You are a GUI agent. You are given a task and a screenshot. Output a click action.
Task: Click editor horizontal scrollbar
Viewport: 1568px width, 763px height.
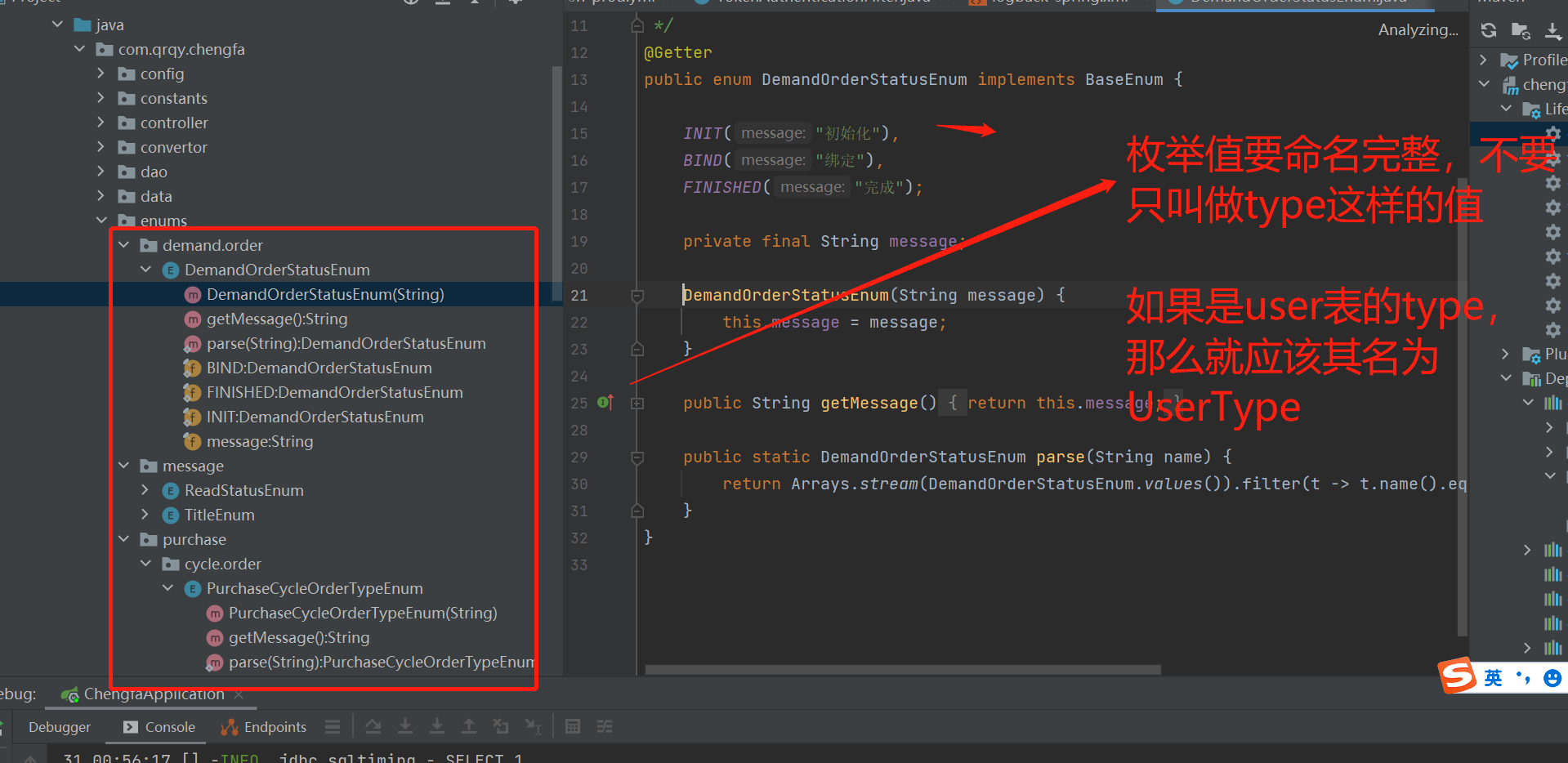(x=902, y=670)
